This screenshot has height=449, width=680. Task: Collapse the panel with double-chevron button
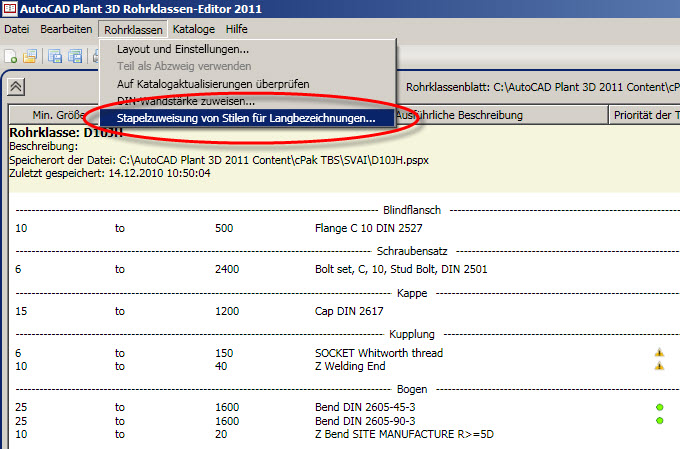coord(16,87)
